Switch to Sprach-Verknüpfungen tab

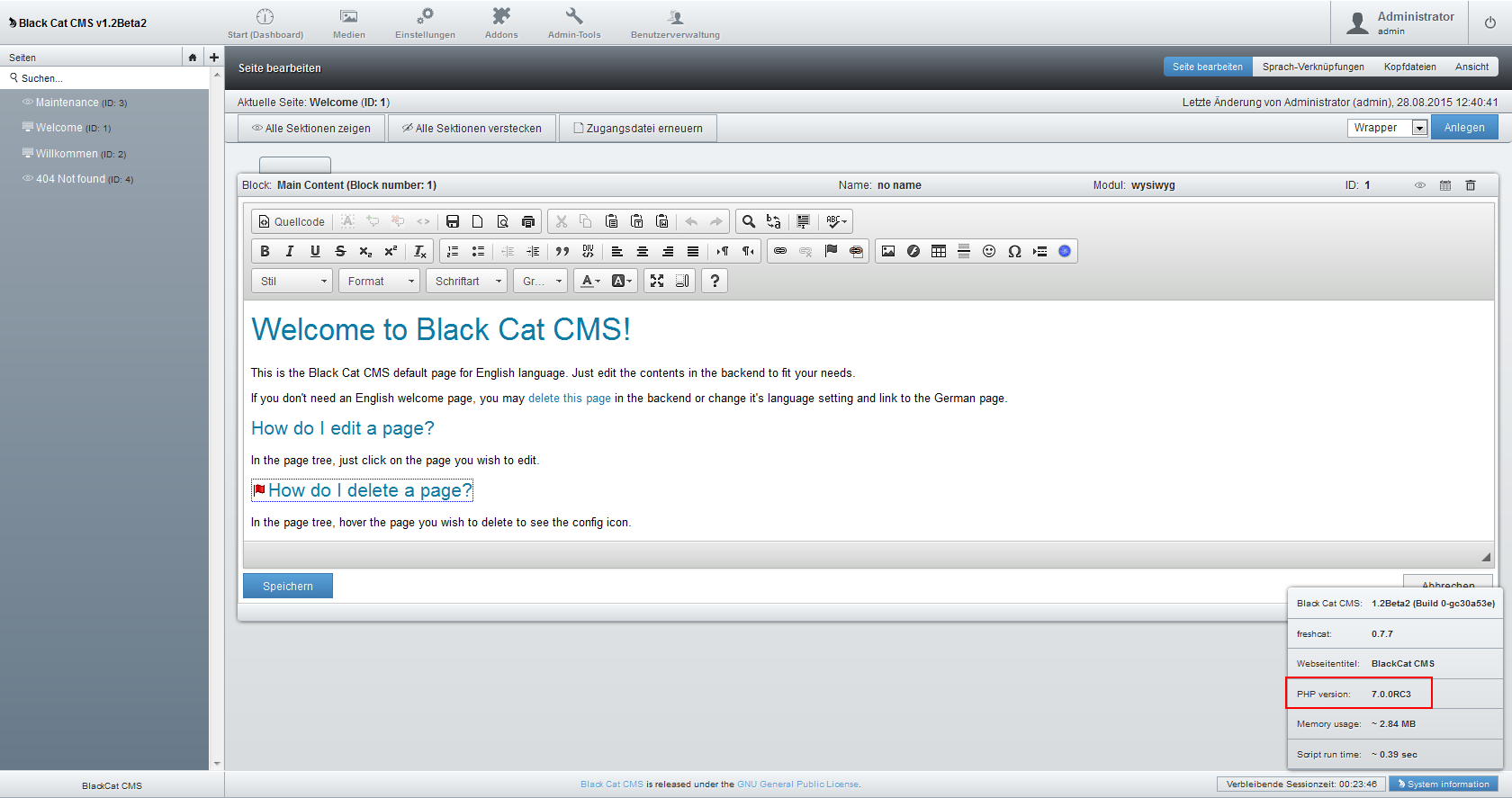1313,67
